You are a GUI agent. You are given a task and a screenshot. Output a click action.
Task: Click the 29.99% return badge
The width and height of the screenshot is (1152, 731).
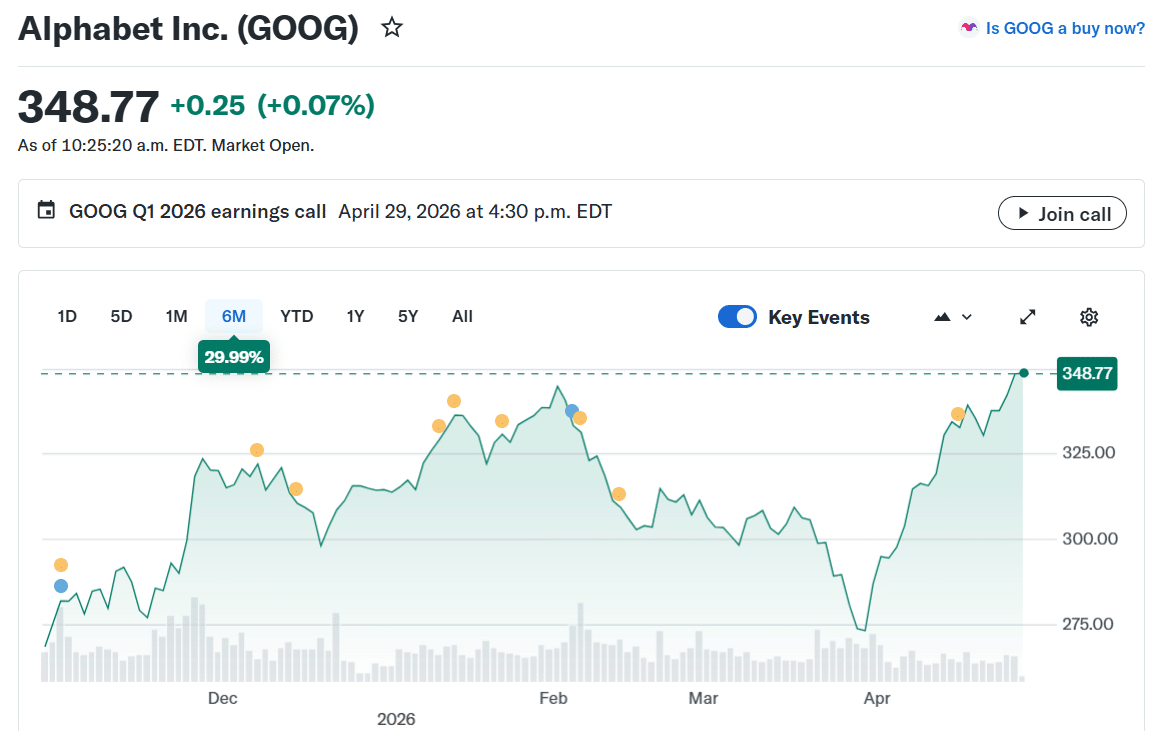[x=234, y=357]
